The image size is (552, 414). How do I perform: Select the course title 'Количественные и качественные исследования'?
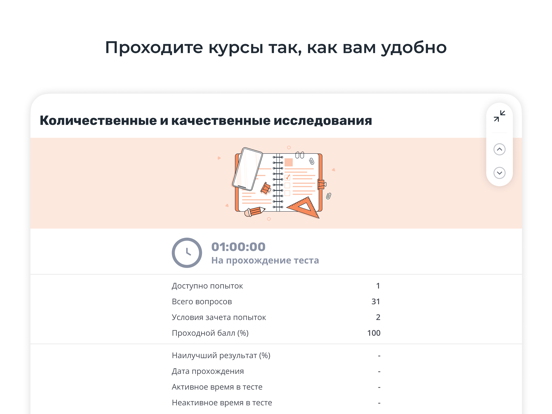[x=206, y=120]
